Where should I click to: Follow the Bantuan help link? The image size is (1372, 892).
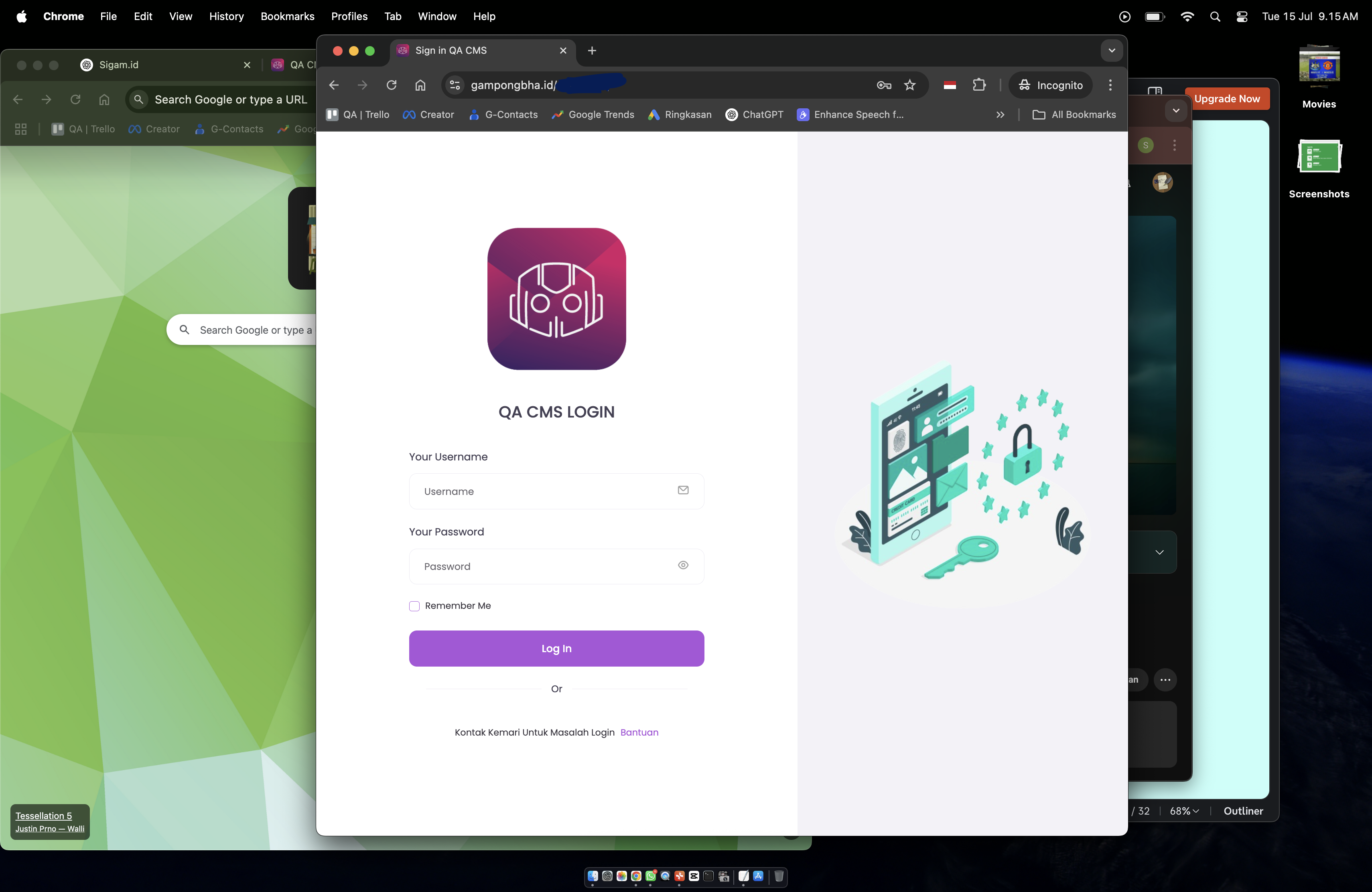coord(639,732)
